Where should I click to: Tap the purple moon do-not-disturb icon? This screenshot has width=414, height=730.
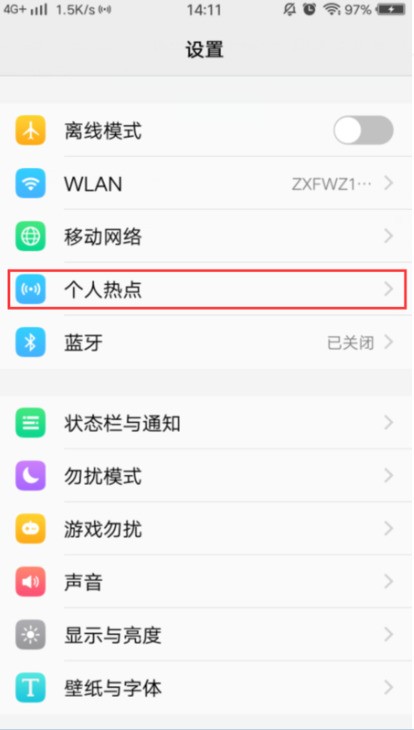pyautogui.click(x=30, y=476)
